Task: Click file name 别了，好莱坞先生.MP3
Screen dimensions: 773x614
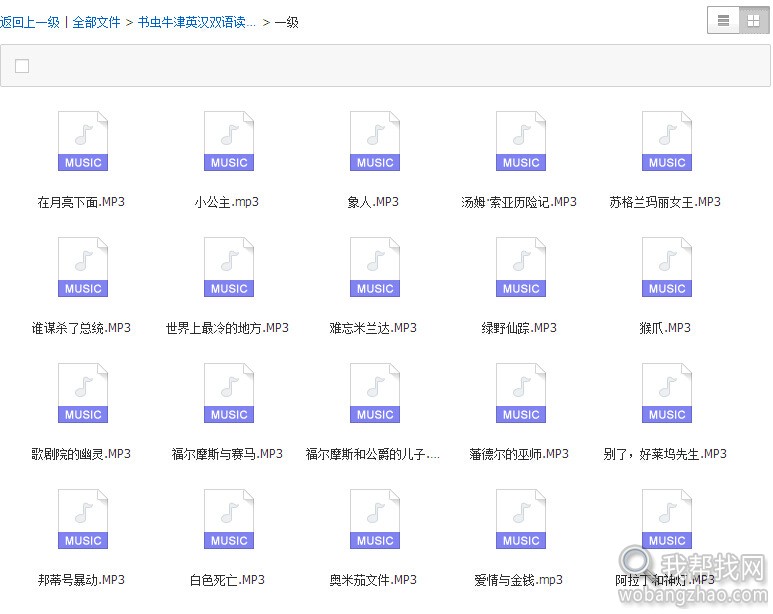Action: pyautogui.click(x=665, y=454)
